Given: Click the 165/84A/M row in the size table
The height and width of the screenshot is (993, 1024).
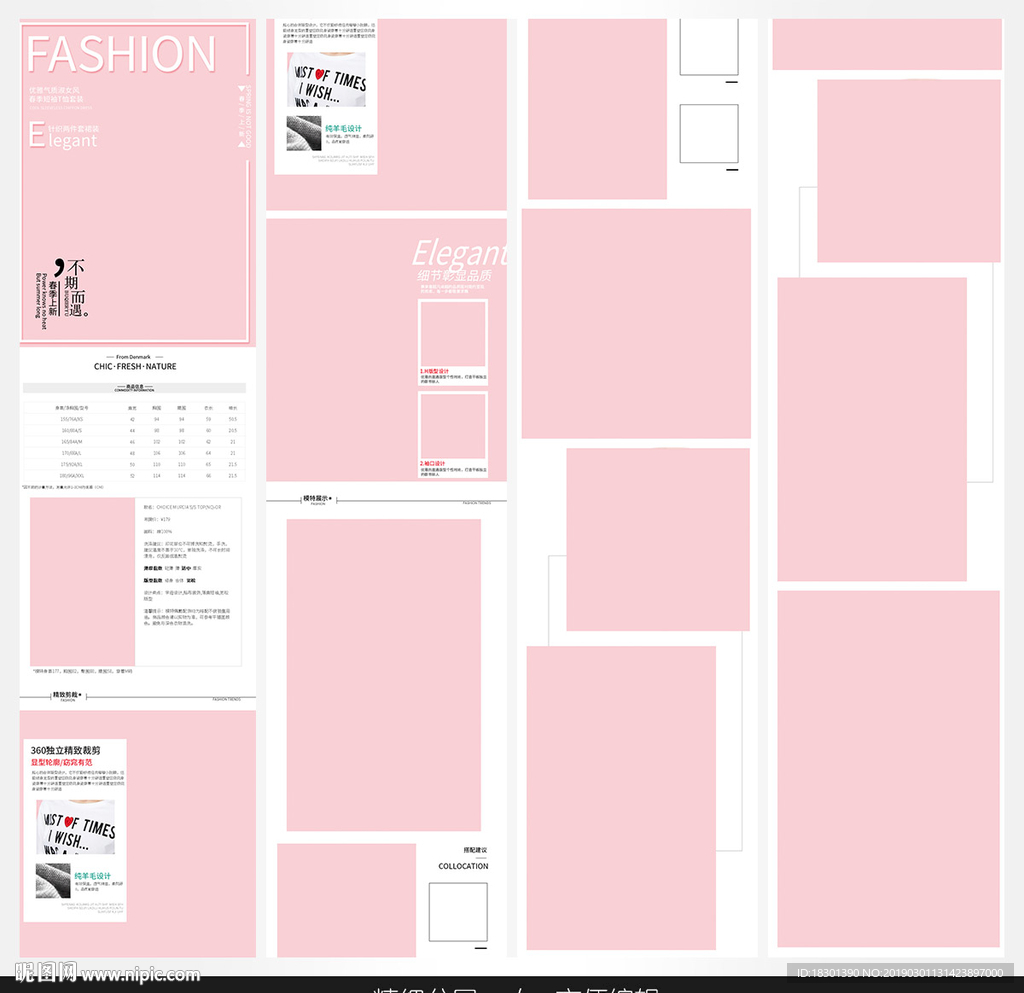Looking at the screenshot, I should pos(134,441).
